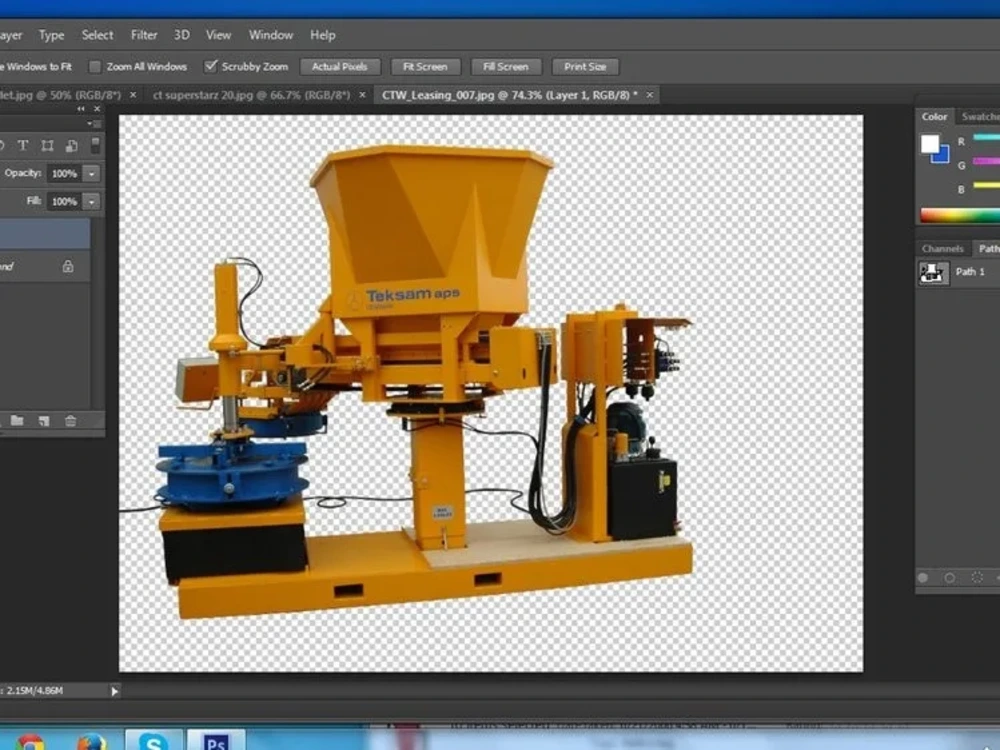Image resolution: width=1000 pixels, height=750 pixels.
Task: Click the Photoshop taskbar icon
Action: point(216,741)
